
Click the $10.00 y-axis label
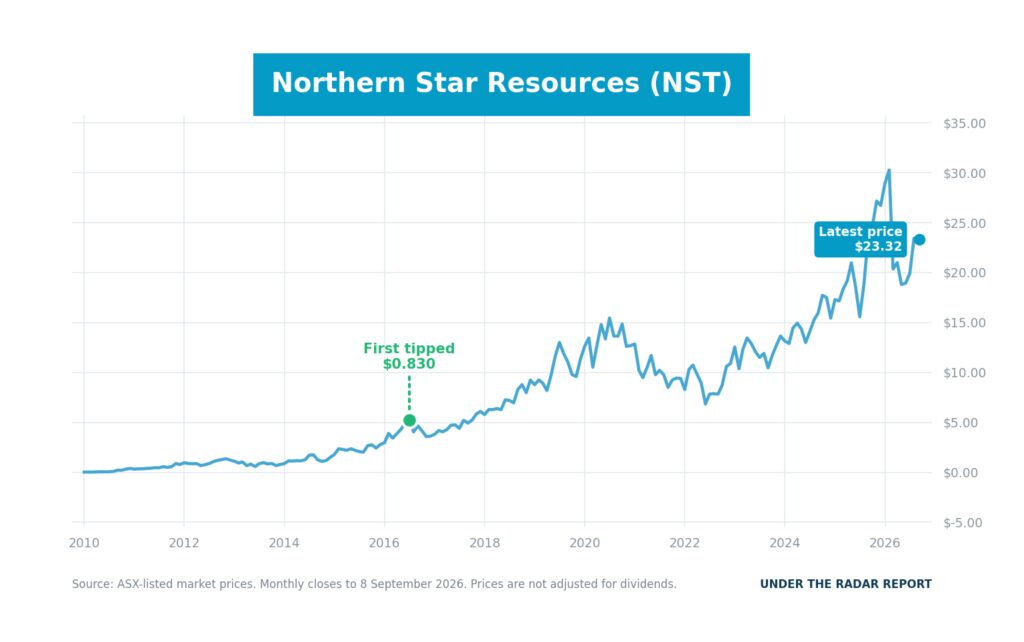[965, 373]
